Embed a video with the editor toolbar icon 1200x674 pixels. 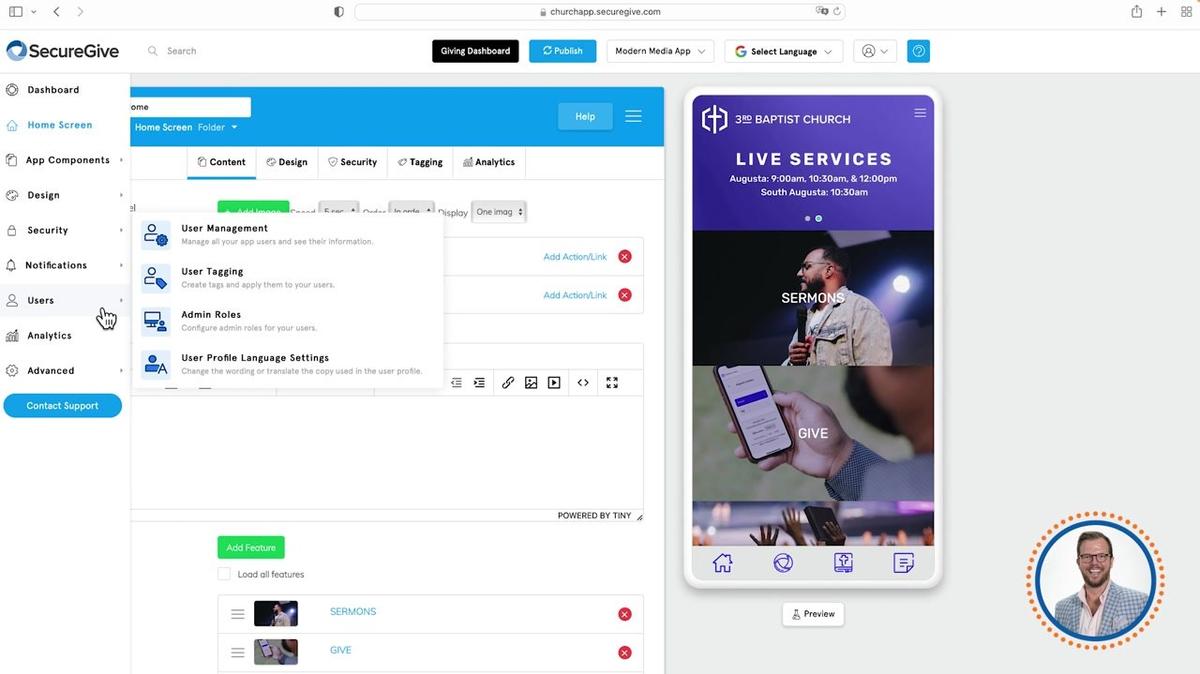click(x=553, y=382)
